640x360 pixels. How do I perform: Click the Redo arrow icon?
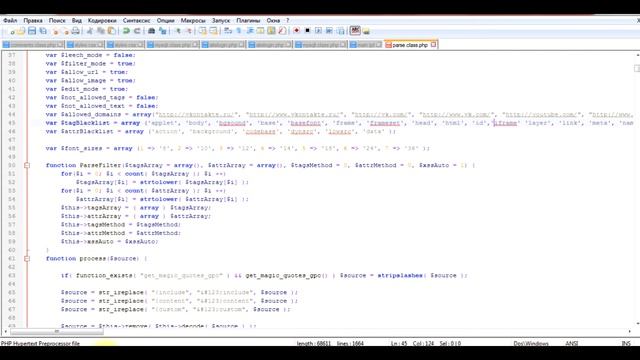(x=137, y=31)
